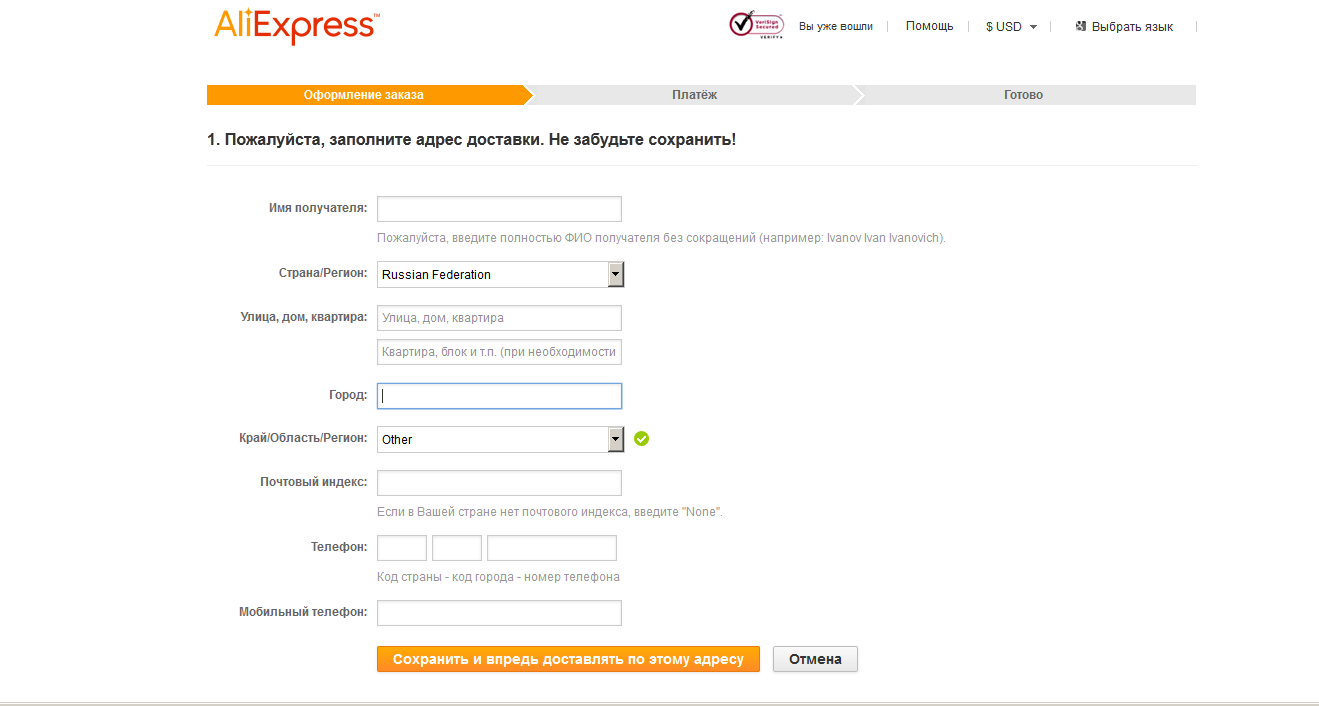Open the Страна/Регион country dropdown

coord(500,274)
